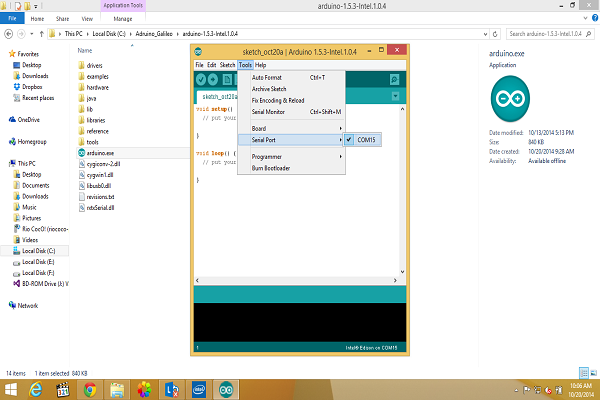Open the Windows Start button

point(10,390)
